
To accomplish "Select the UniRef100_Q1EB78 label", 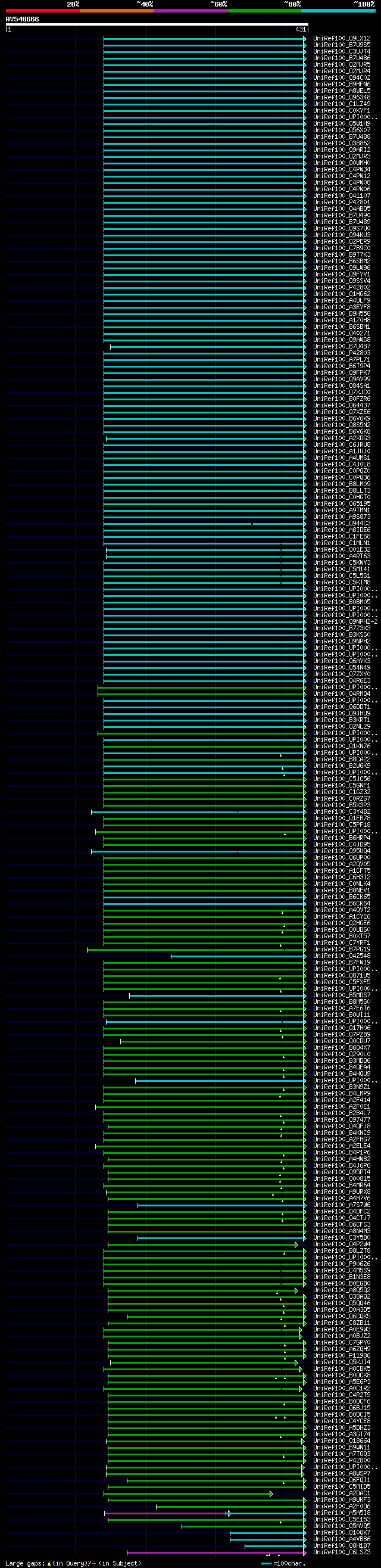I will (342, 819).
